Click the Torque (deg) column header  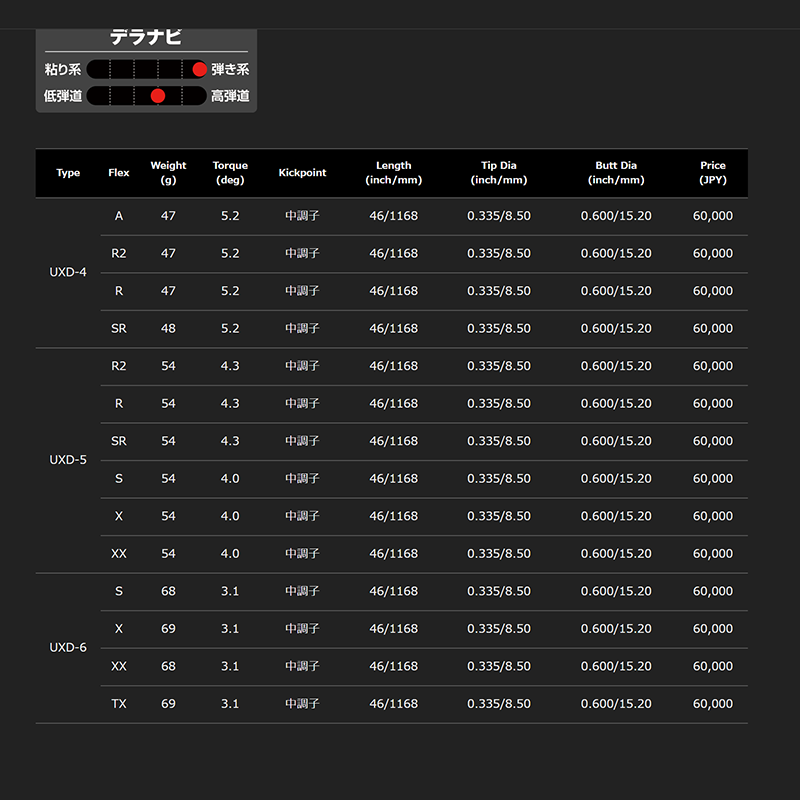click(230, 173)
